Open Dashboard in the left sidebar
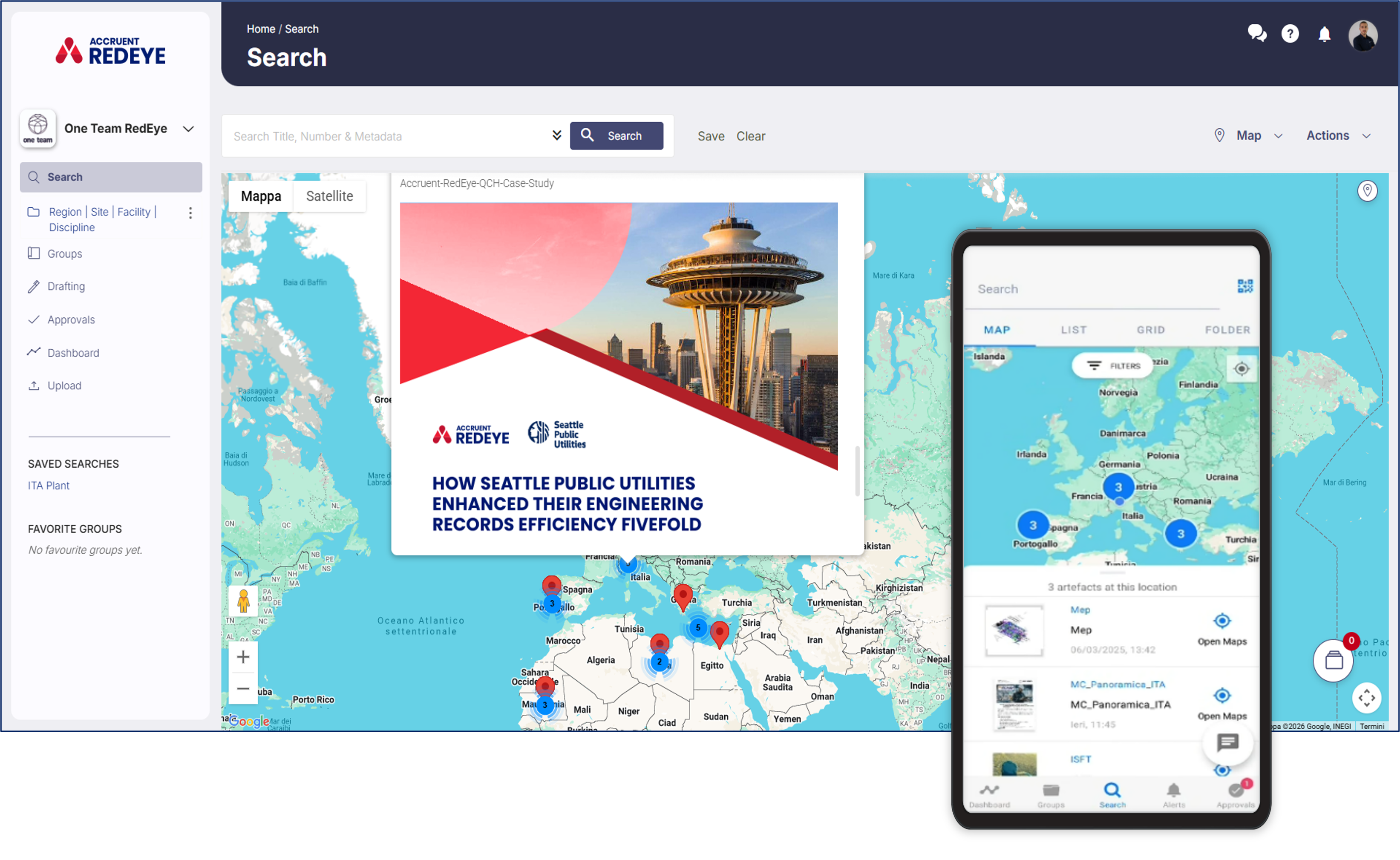Viewport: 1400px width, 860px height. (73, 353)
